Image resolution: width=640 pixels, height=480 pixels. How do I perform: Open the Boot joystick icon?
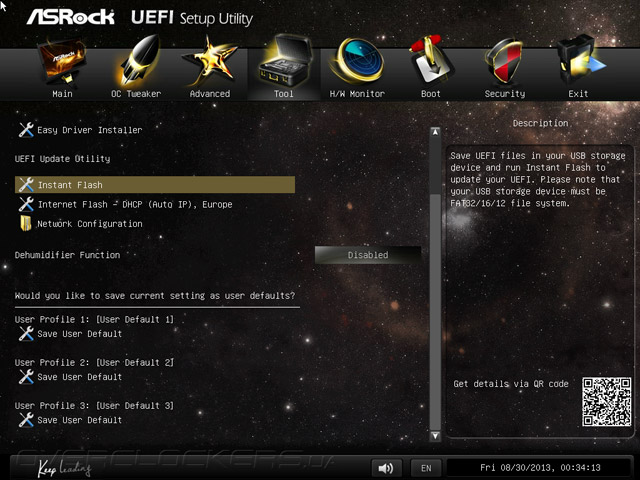click(x=431, y=60)
